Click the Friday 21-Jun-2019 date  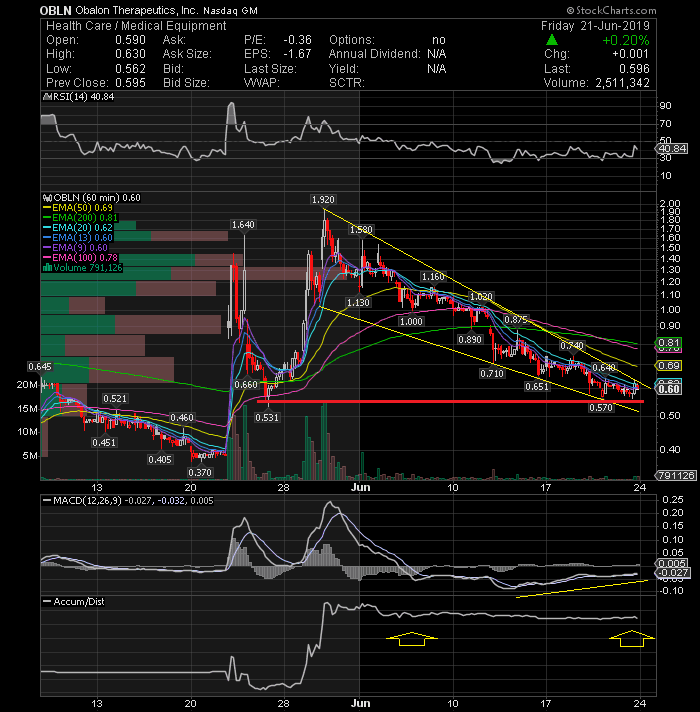point(595,26)
